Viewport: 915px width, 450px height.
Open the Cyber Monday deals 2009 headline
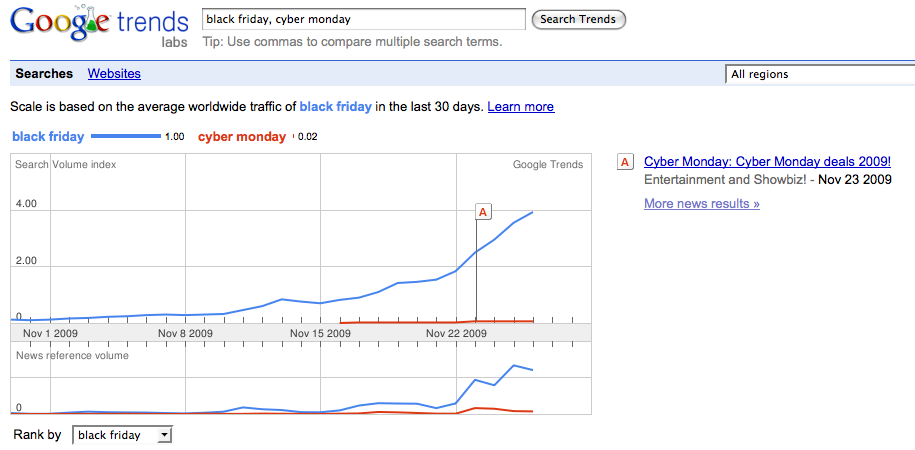[x=767, y=162]
